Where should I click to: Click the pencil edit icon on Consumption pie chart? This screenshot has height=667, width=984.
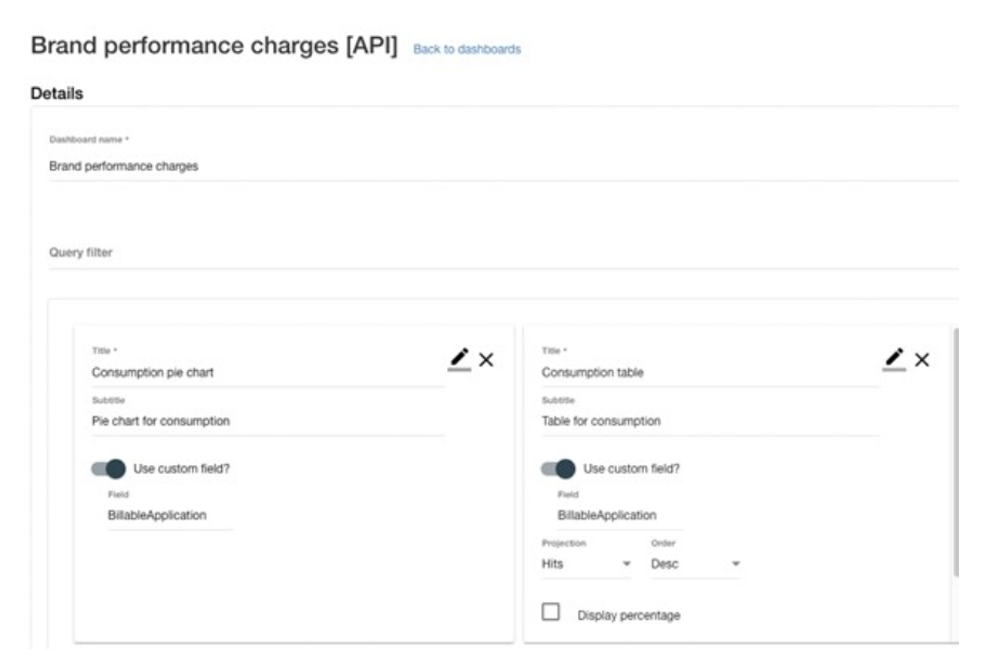459,358
